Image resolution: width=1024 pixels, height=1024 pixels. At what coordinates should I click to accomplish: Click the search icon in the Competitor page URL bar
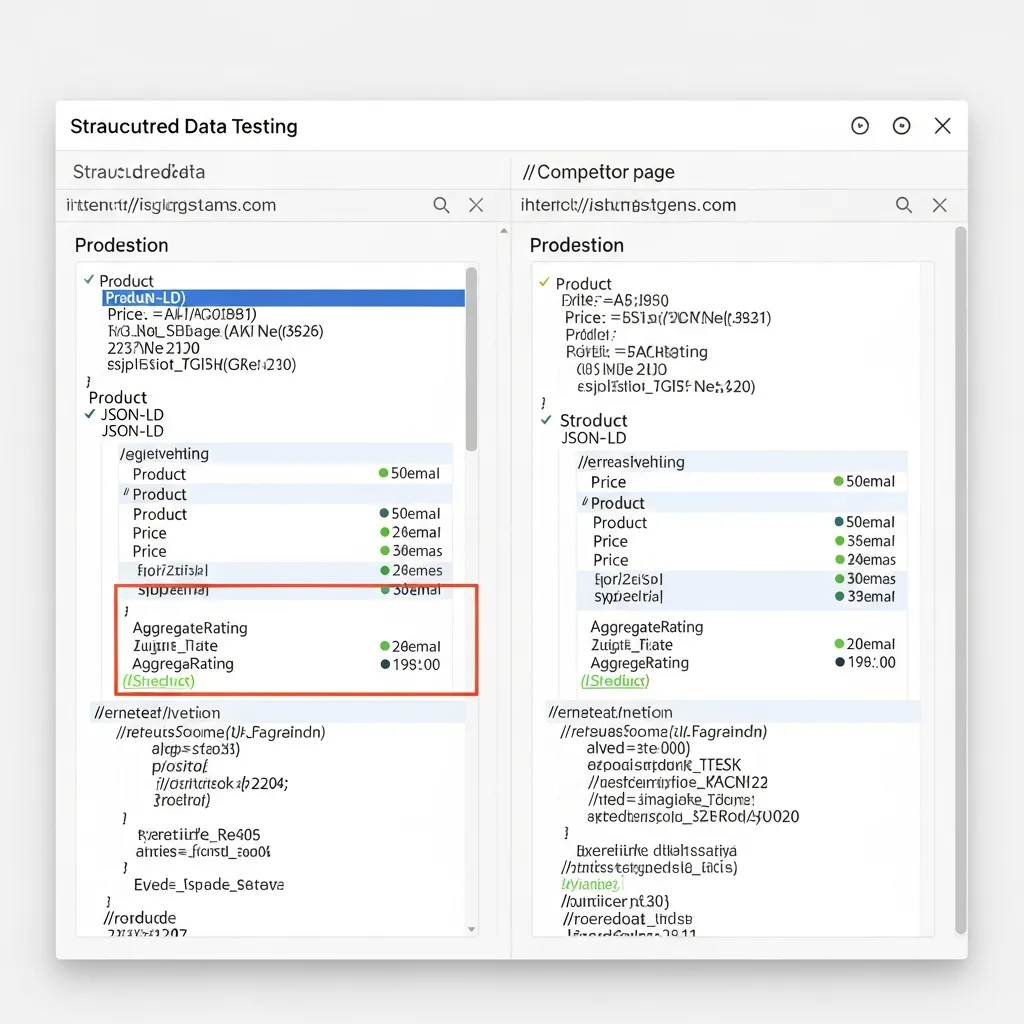tap(904, 205)
